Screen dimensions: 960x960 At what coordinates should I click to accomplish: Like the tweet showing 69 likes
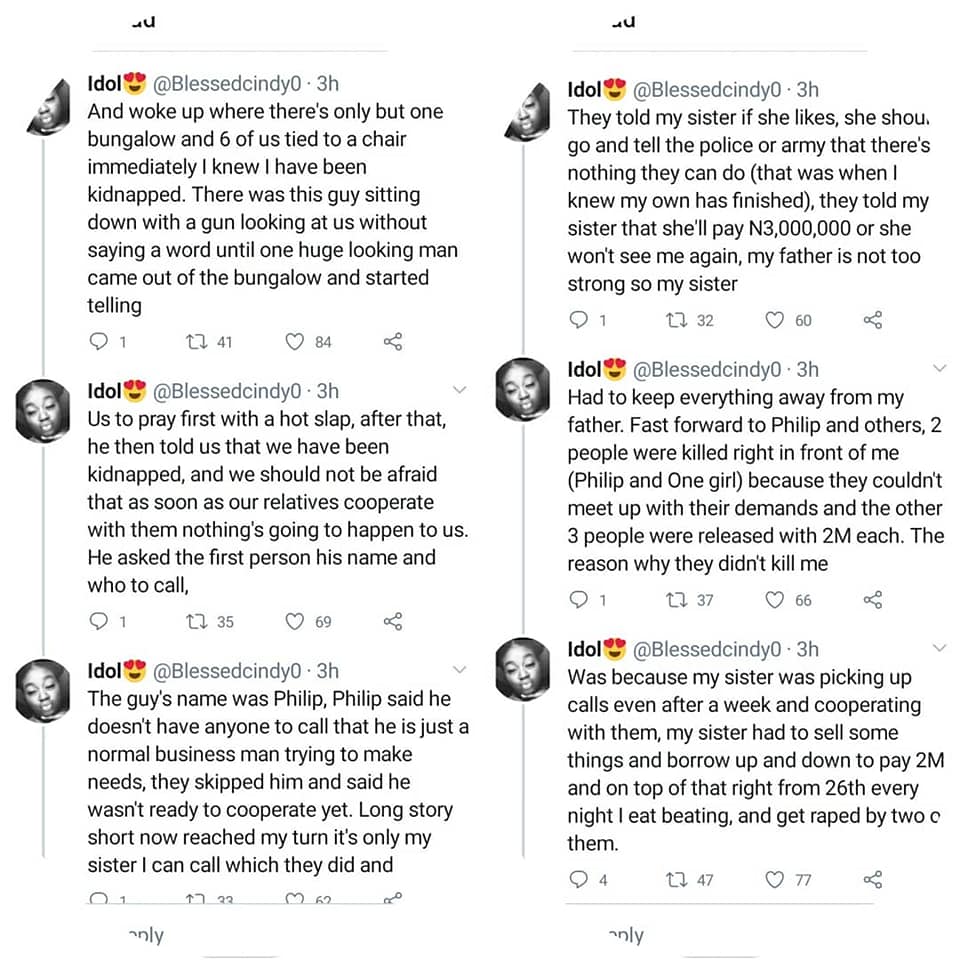(294, 622)
